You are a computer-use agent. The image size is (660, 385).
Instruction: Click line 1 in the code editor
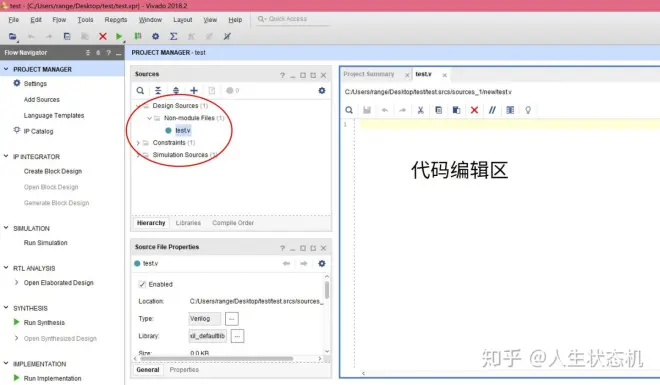(509, 125)
